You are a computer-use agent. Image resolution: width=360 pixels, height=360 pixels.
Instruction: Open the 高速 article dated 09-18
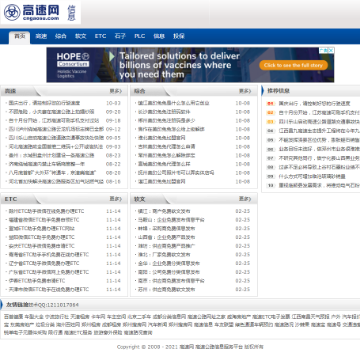coord(54,120)
